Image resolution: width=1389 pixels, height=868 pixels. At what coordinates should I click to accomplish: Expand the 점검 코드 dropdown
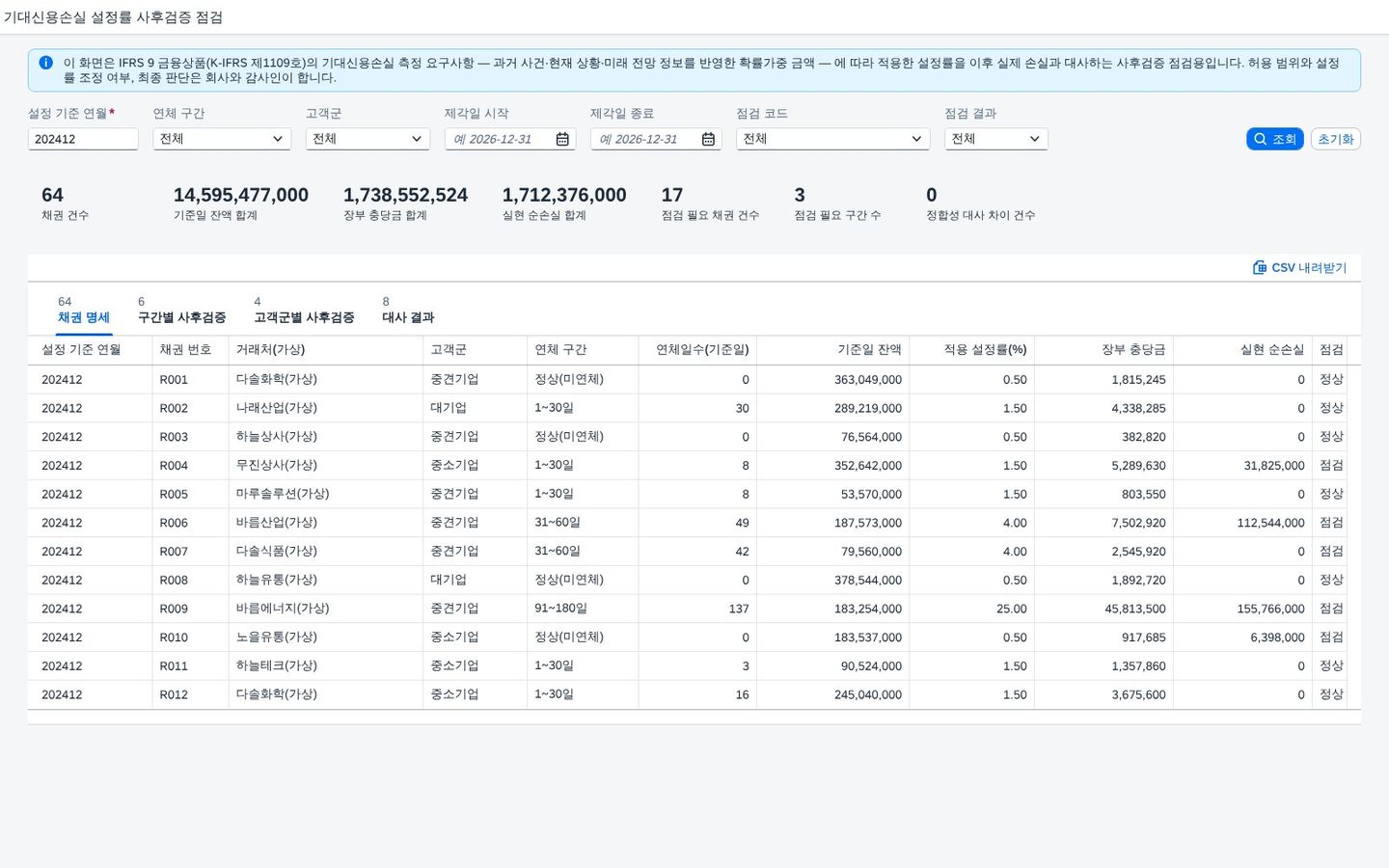[832, 139]
